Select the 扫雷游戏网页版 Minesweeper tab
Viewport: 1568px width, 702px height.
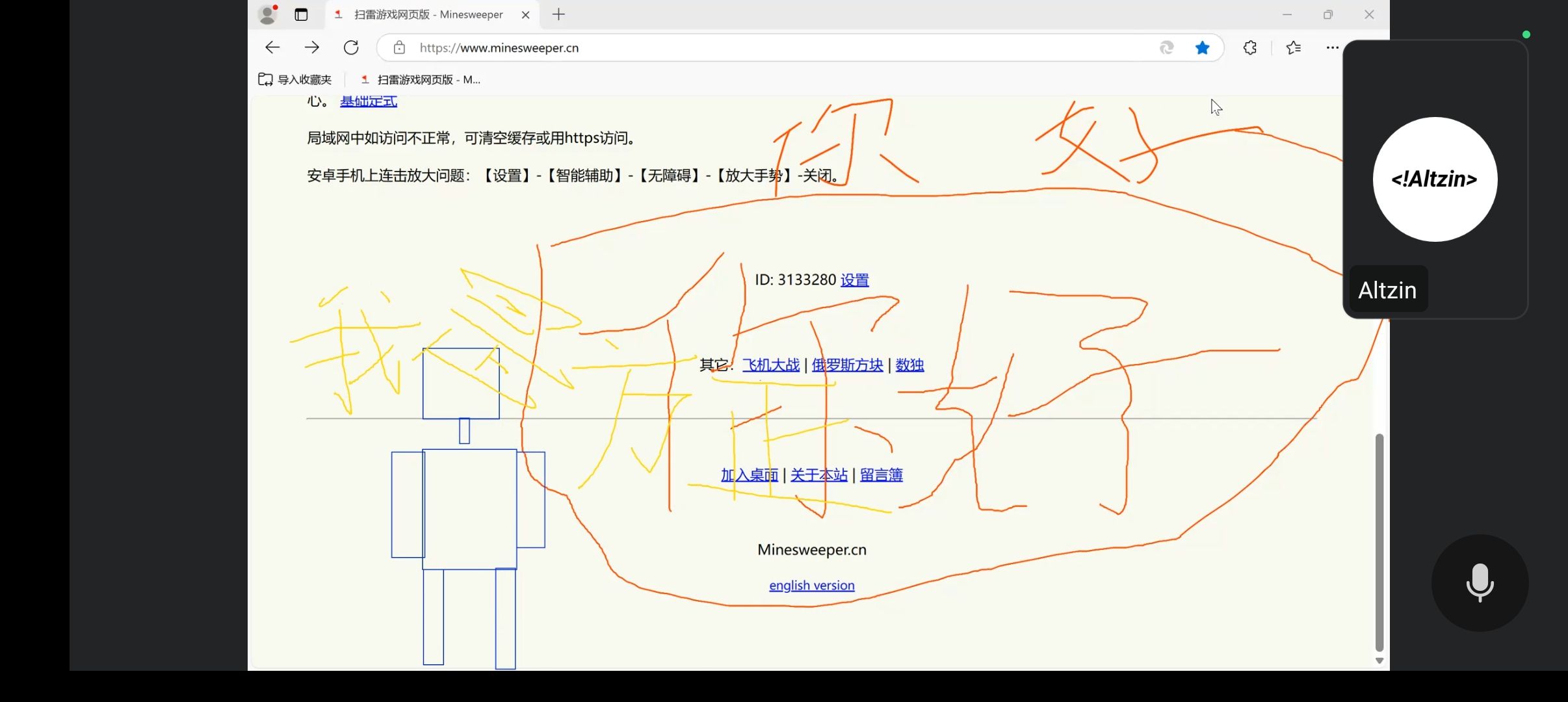428,14
